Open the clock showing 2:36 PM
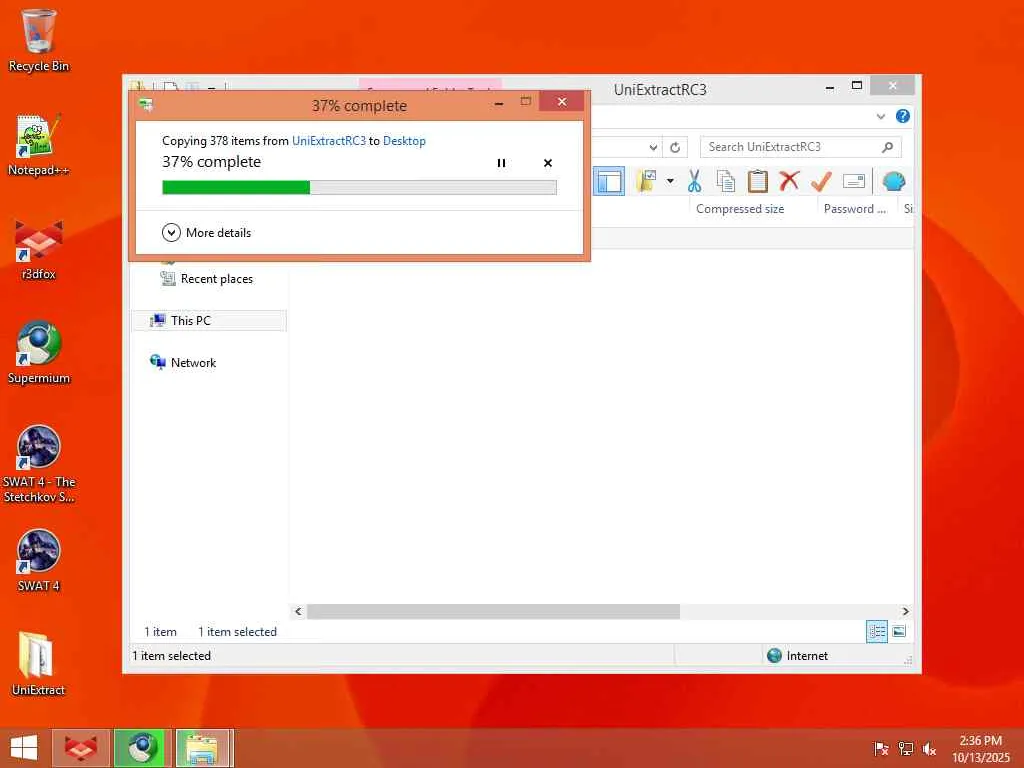Image resolution: width=1024 pixels, height=768 pixels. pyautogui.click(x=980, y=748)
